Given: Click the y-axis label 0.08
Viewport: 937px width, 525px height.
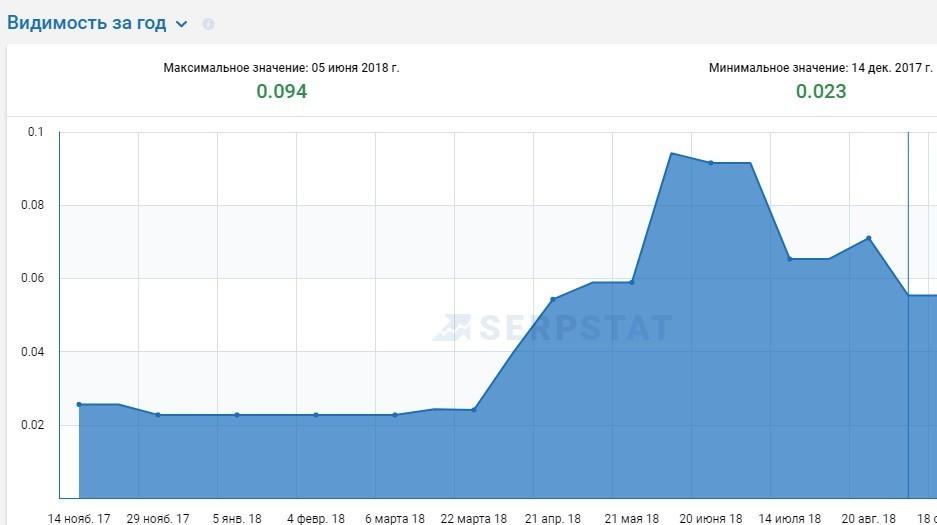Looking at the screenshot, I should coord(36,205).
